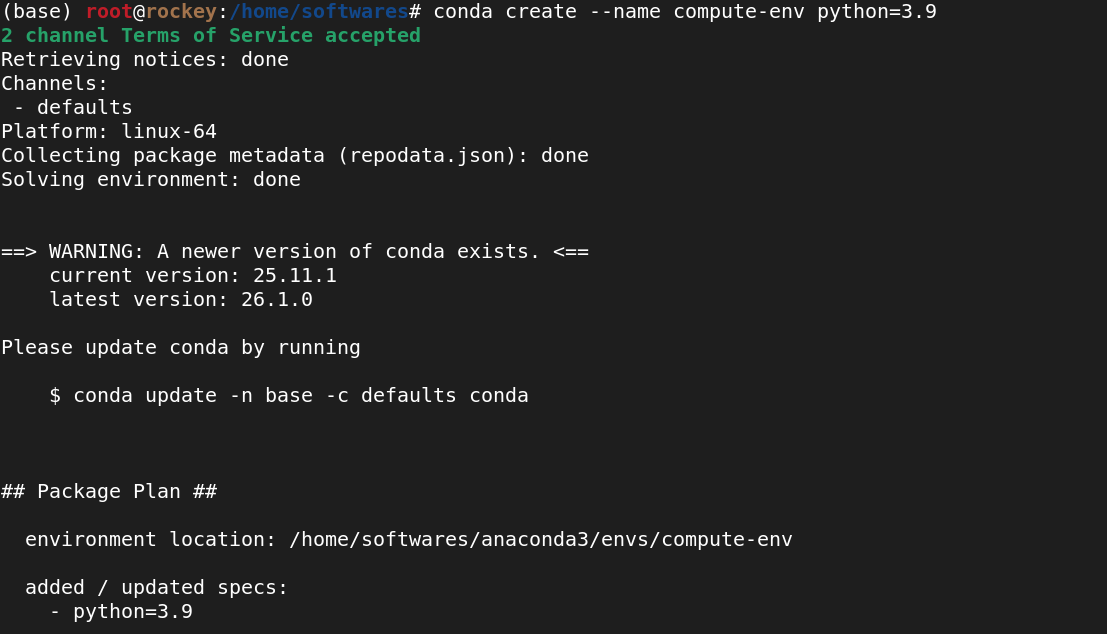Click 'latest version: 26.1.0' line
Image resolution: width=1107 pixels, height=634 pixels.
[x=181, y=299]
